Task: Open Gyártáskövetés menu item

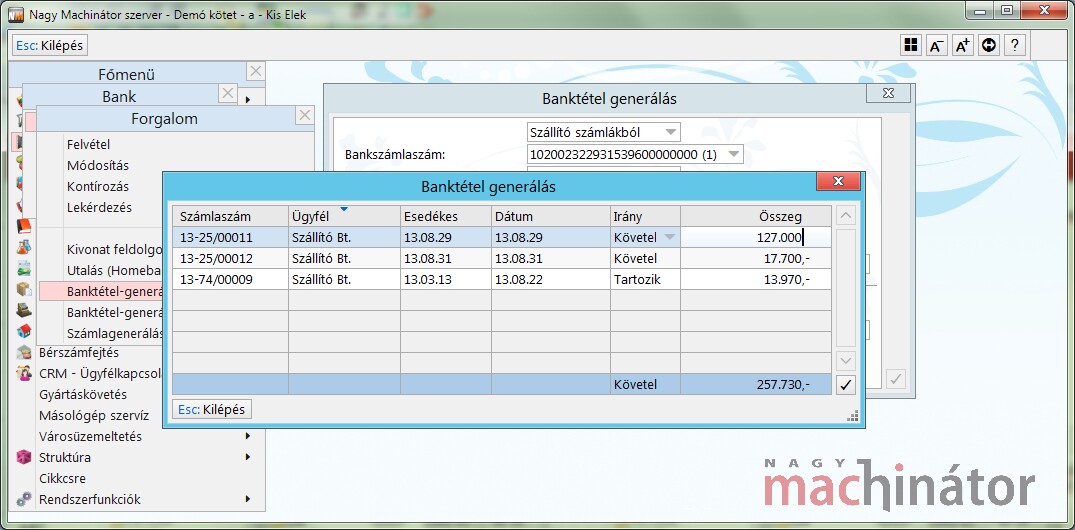Action: (83, 394)
